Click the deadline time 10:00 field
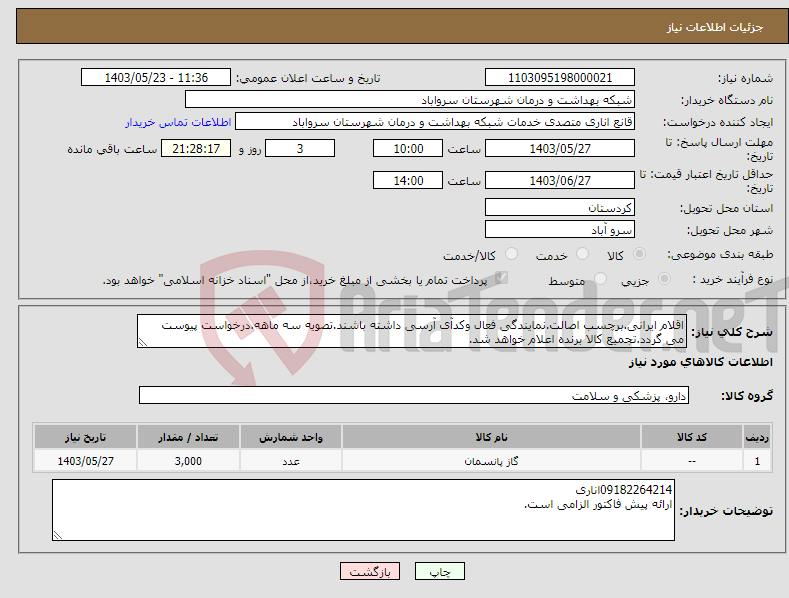The image size is (789, 598). coord(408,148)
